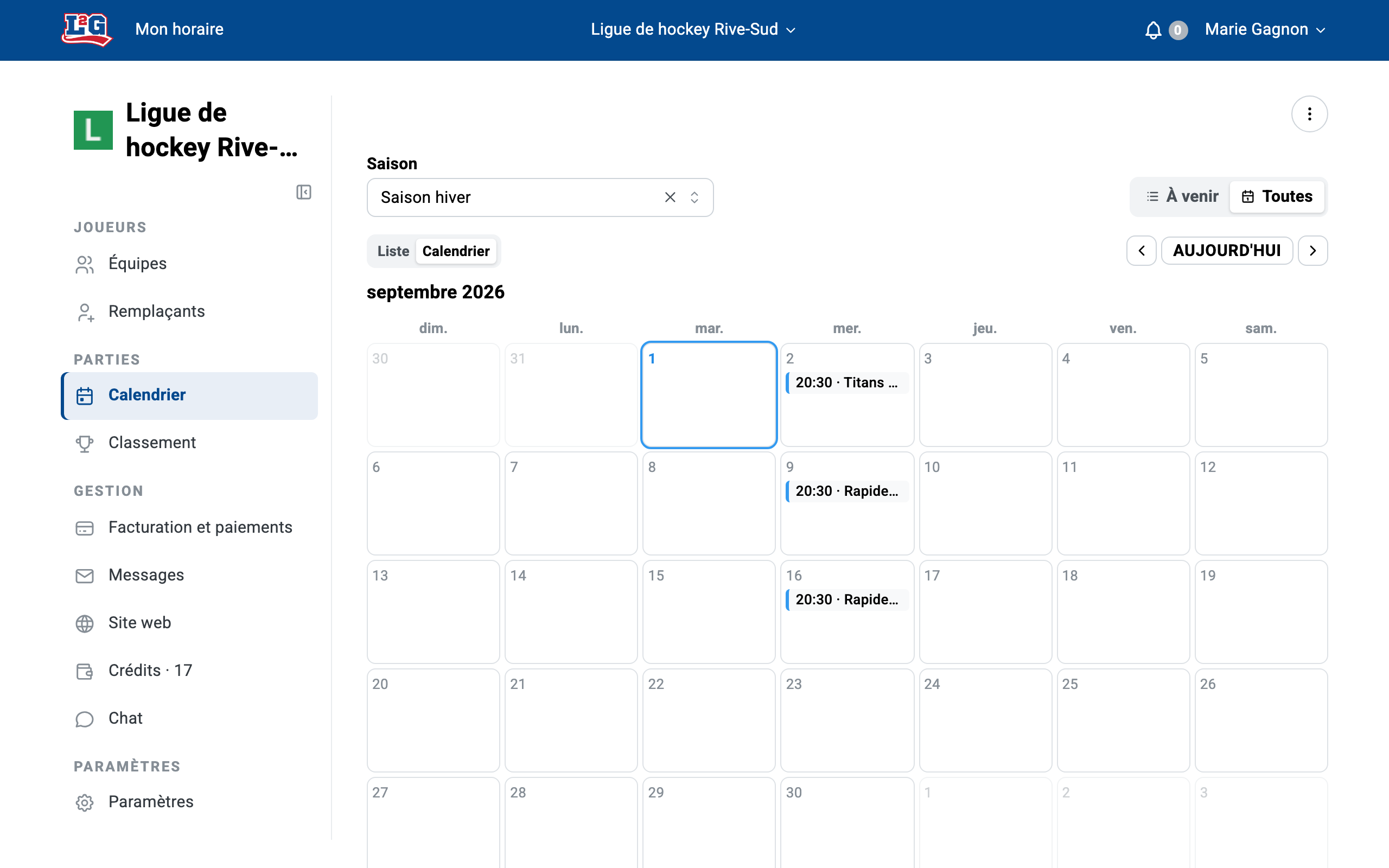
Task: Select September 7 day cell
Action: 571,503
